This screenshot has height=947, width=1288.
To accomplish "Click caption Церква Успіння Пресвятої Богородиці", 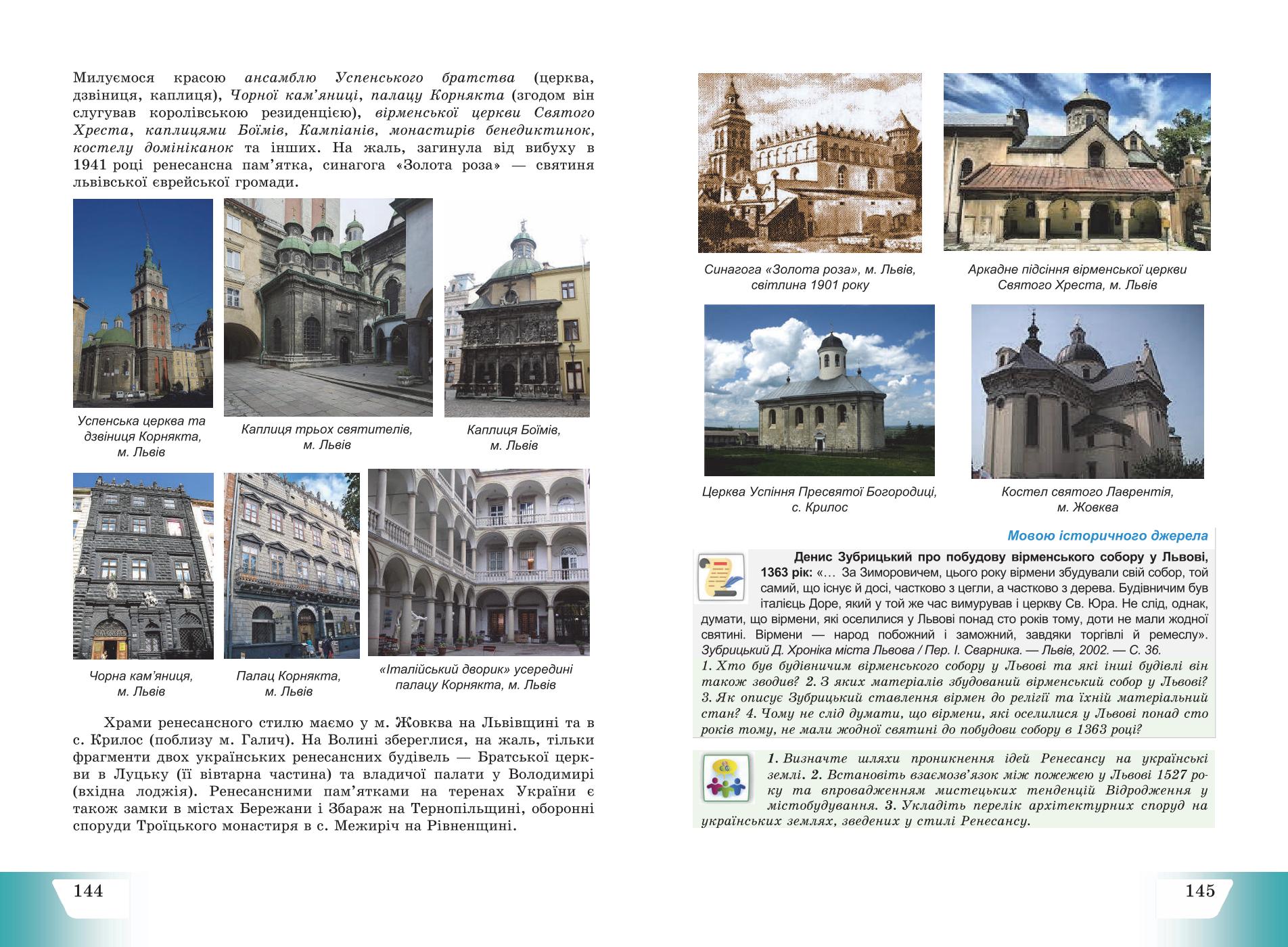I will (819, 500).
